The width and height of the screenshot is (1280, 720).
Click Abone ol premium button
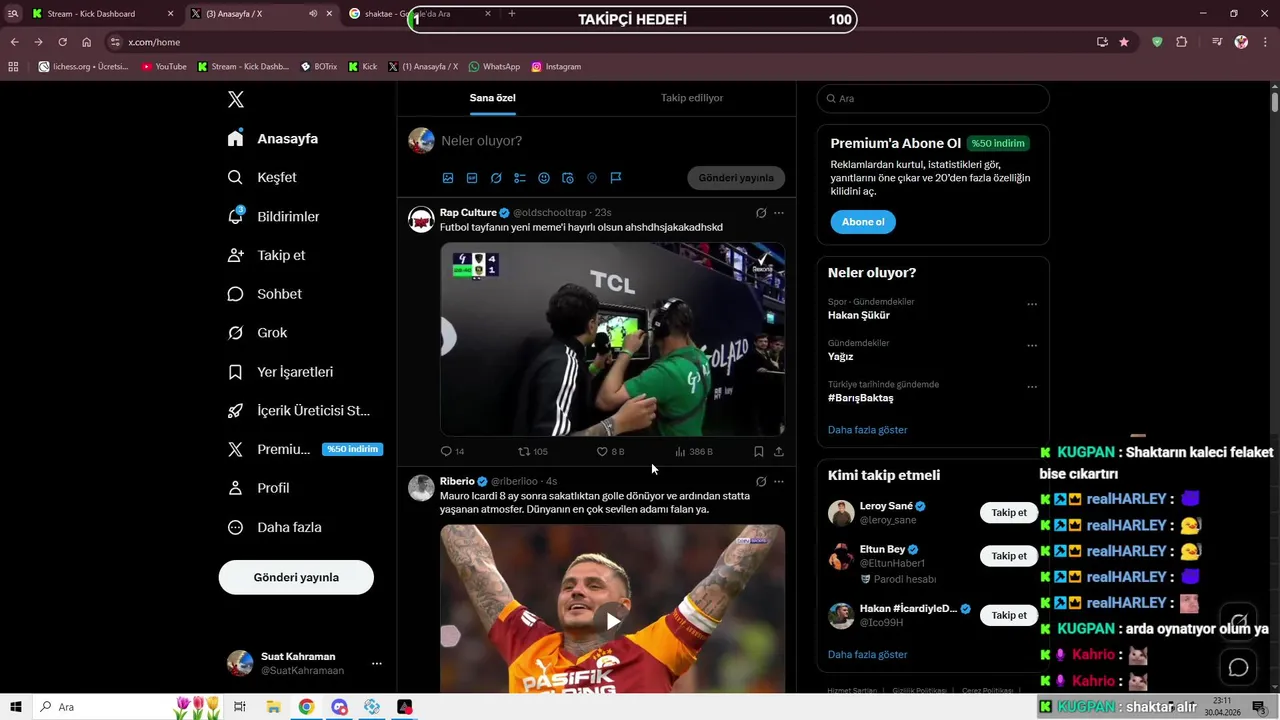coord(863,222)
